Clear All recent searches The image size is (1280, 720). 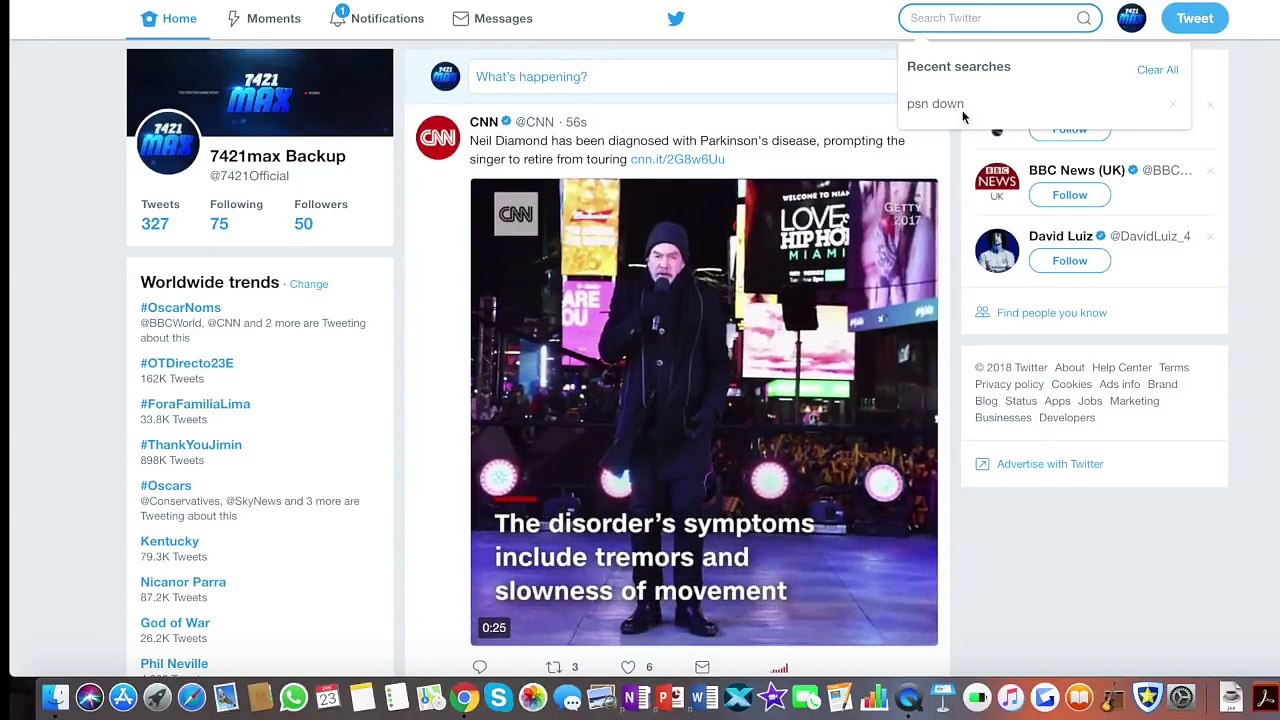(1157, 70)
